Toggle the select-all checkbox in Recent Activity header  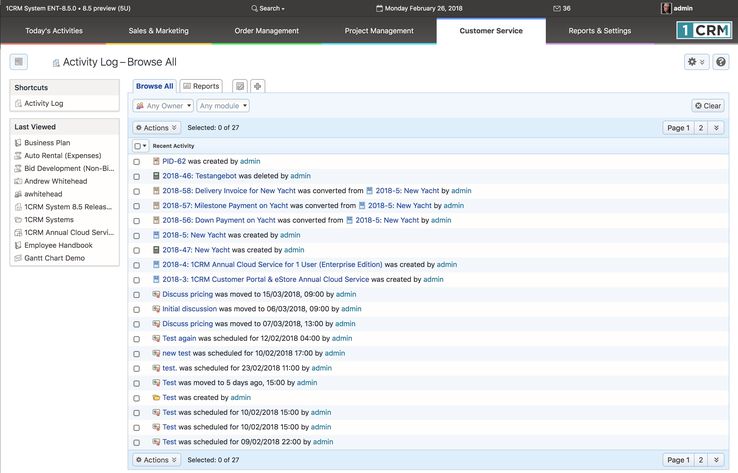[x=137, y=146]
